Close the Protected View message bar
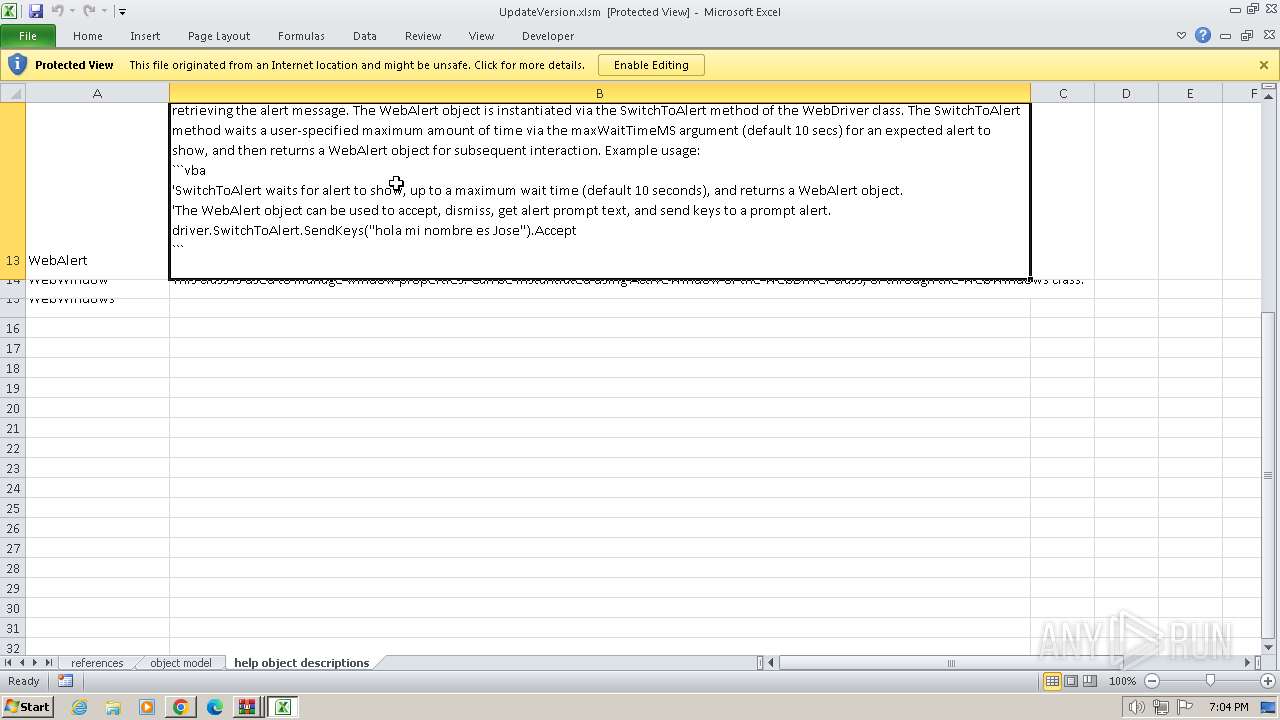1280x720 pixels. [1264, 65]
